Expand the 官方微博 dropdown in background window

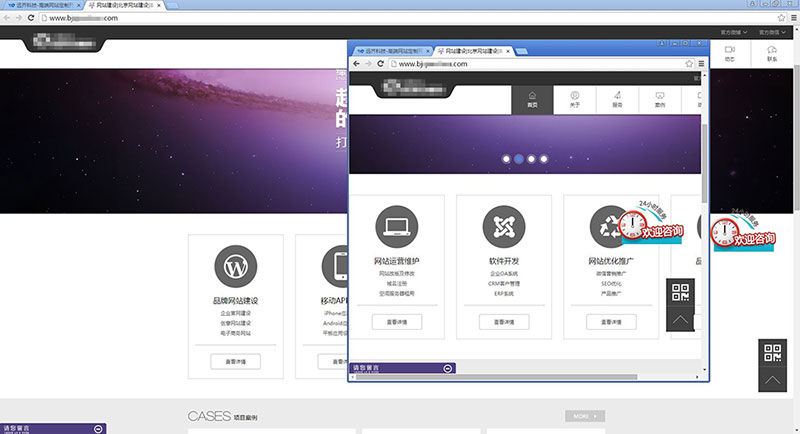coord(734,32)
